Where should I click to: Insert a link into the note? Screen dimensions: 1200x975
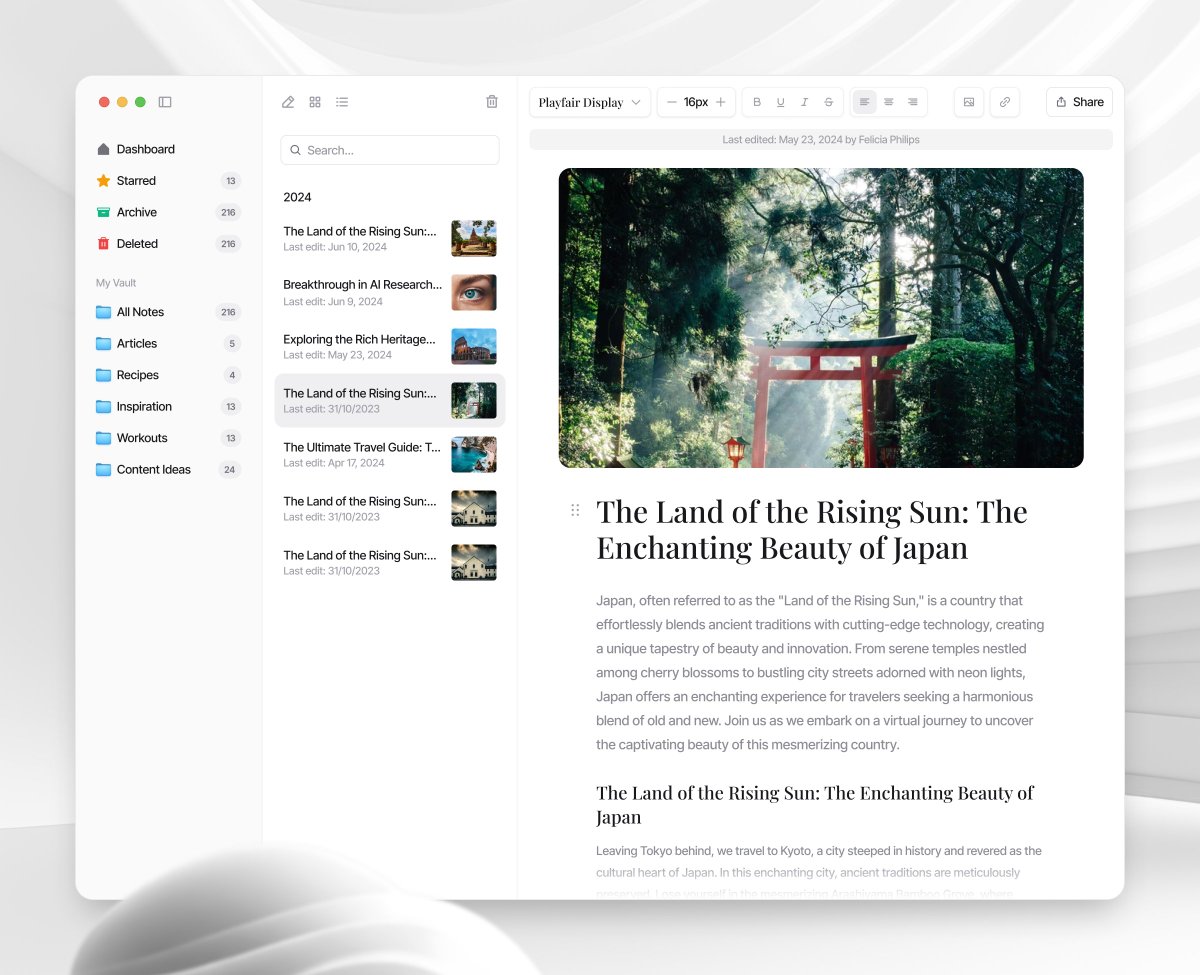tap(1005, 102)
